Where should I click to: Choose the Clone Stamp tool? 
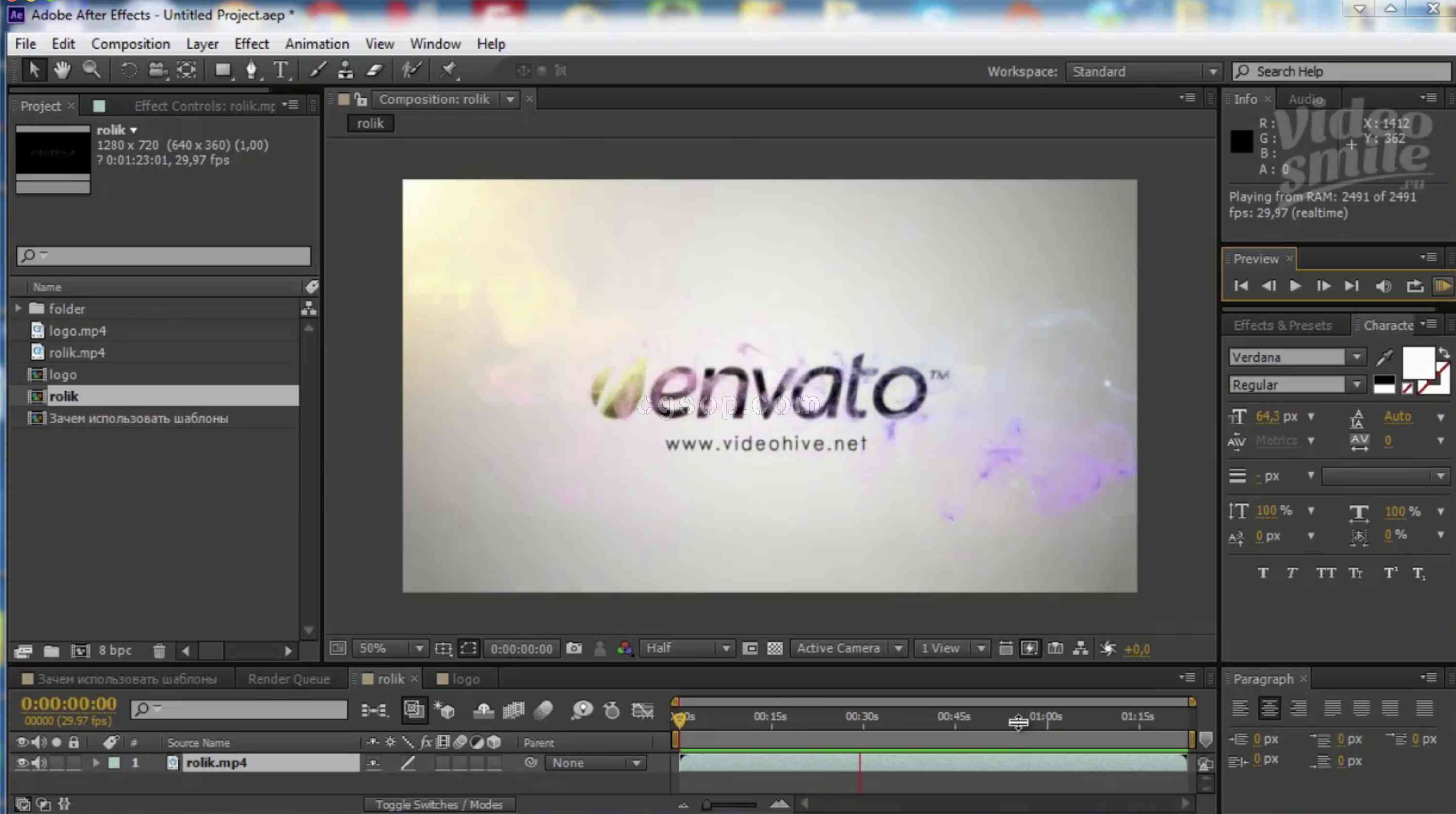tap(345, 70)
